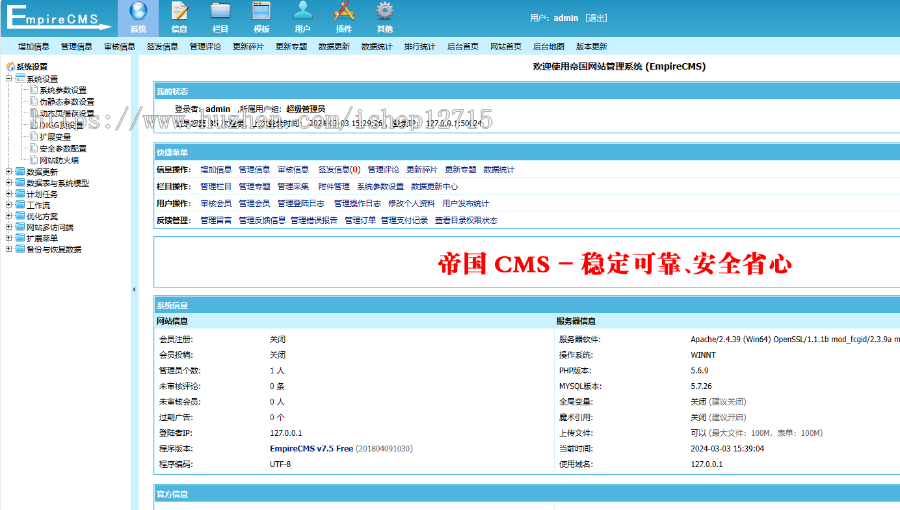Click the home icon beside 系统设置 title

[10, 67]
